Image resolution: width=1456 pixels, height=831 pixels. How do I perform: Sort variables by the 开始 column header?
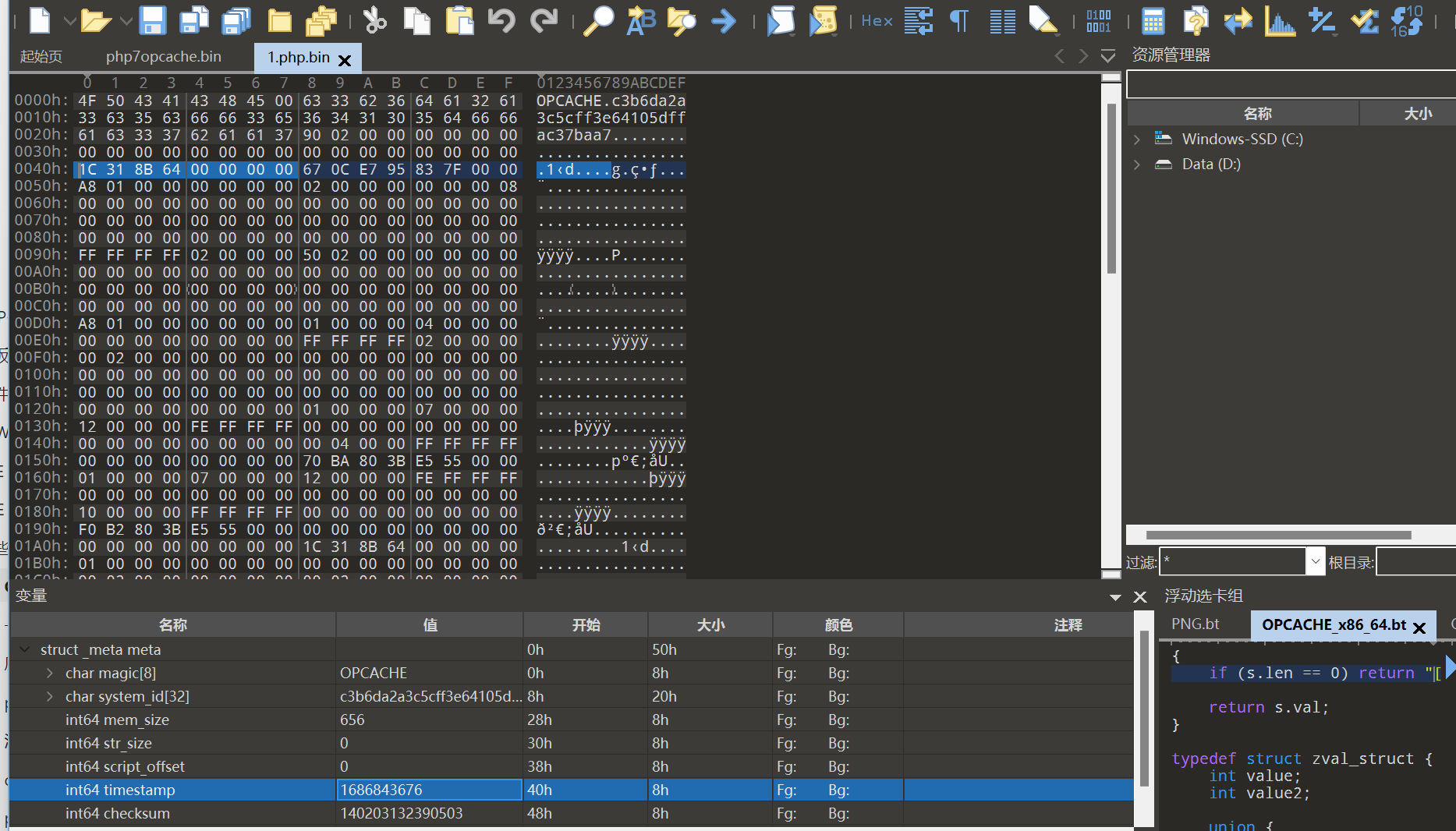pyautogui.click(x=586, y=625)
